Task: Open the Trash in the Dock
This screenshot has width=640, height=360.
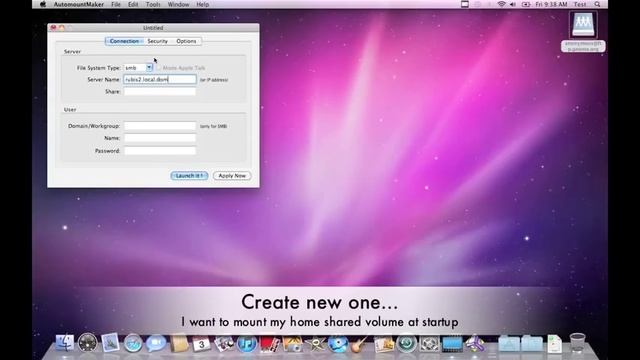Action: 577,343
